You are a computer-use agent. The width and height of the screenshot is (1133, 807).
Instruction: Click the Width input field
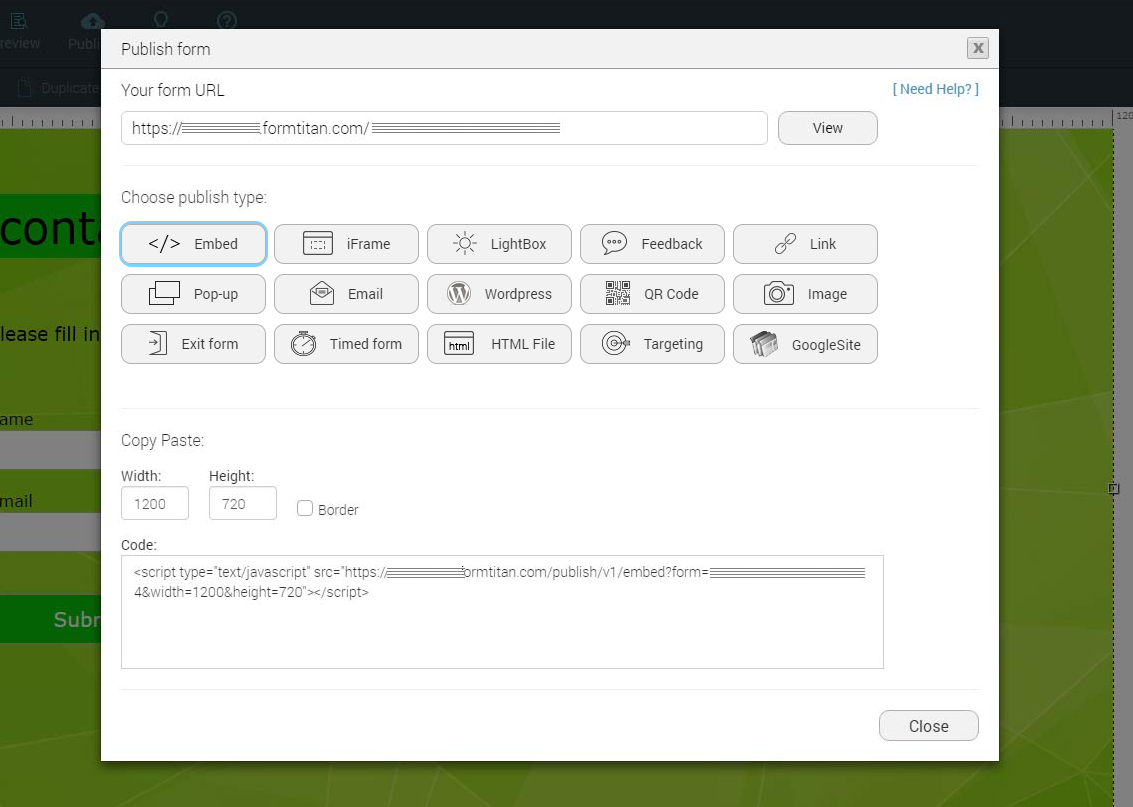pyautogui.click(x=155, y=504)
